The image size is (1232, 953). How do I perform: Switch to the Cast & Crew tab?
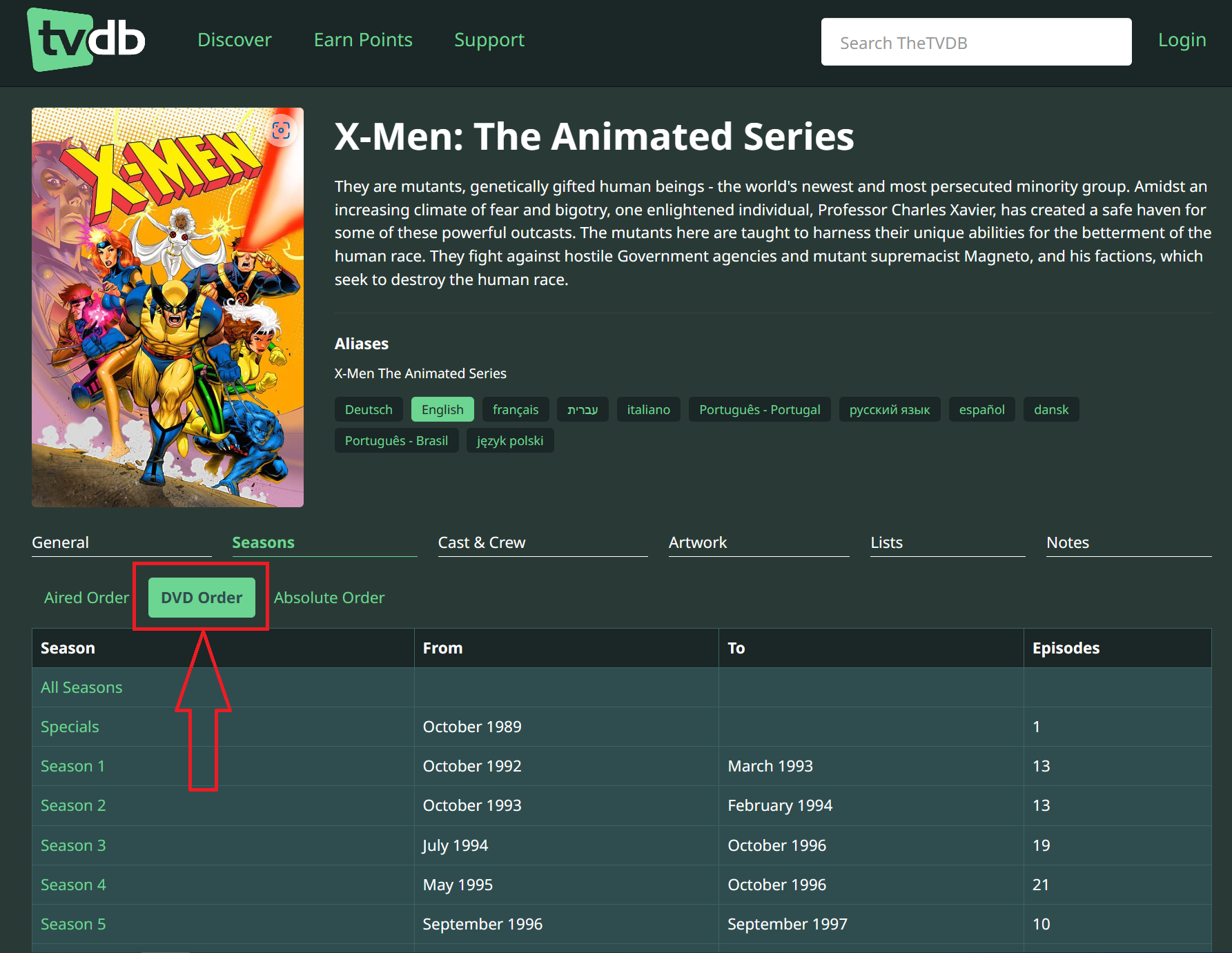coord(482,542)
